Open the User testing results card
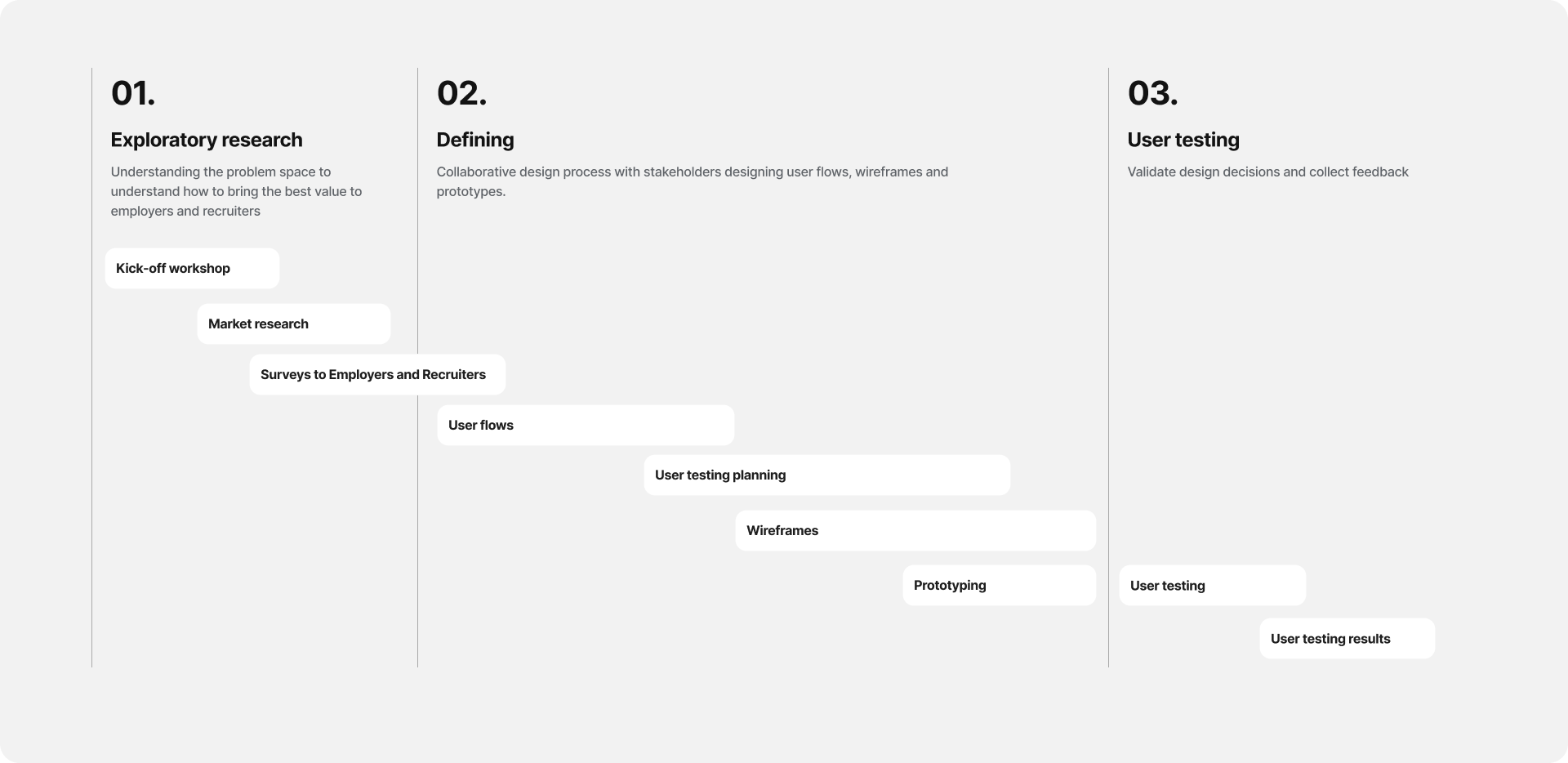Image resolution: width=1568 pixels, height=763 pixels. [x=1347, y=638]
